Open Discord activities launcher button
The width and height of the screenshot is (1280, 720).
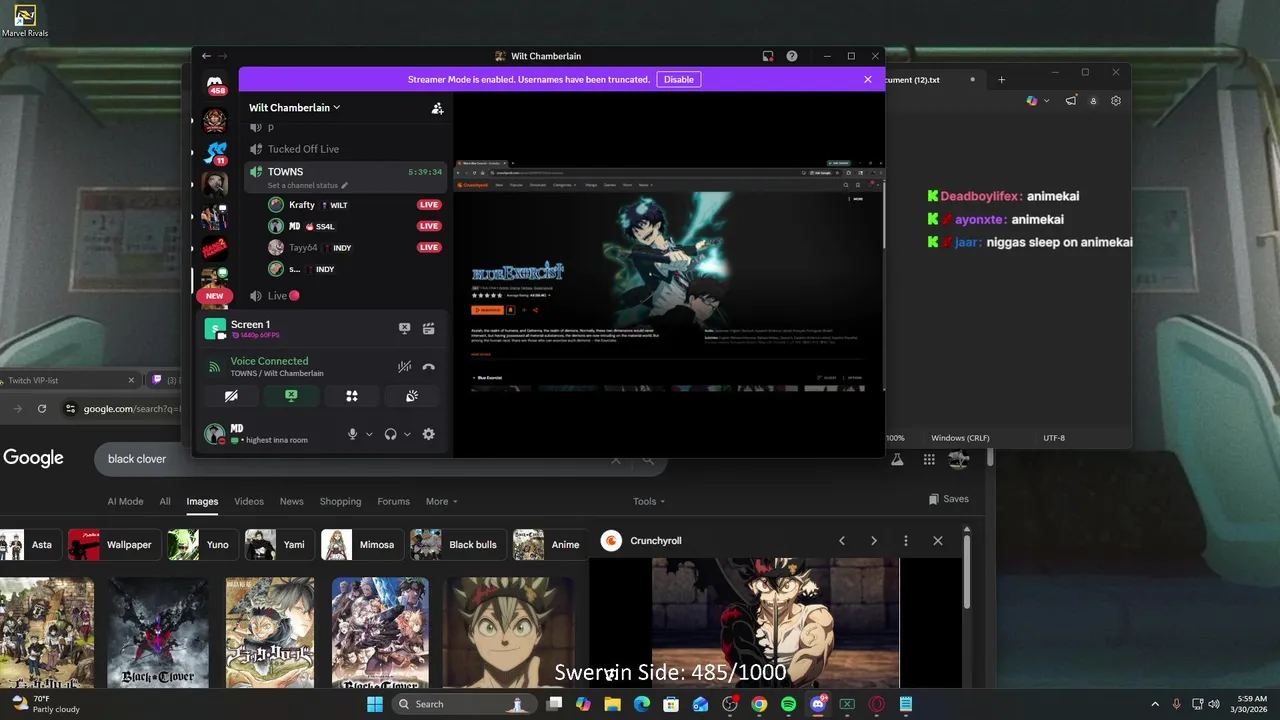pos(352,396)
